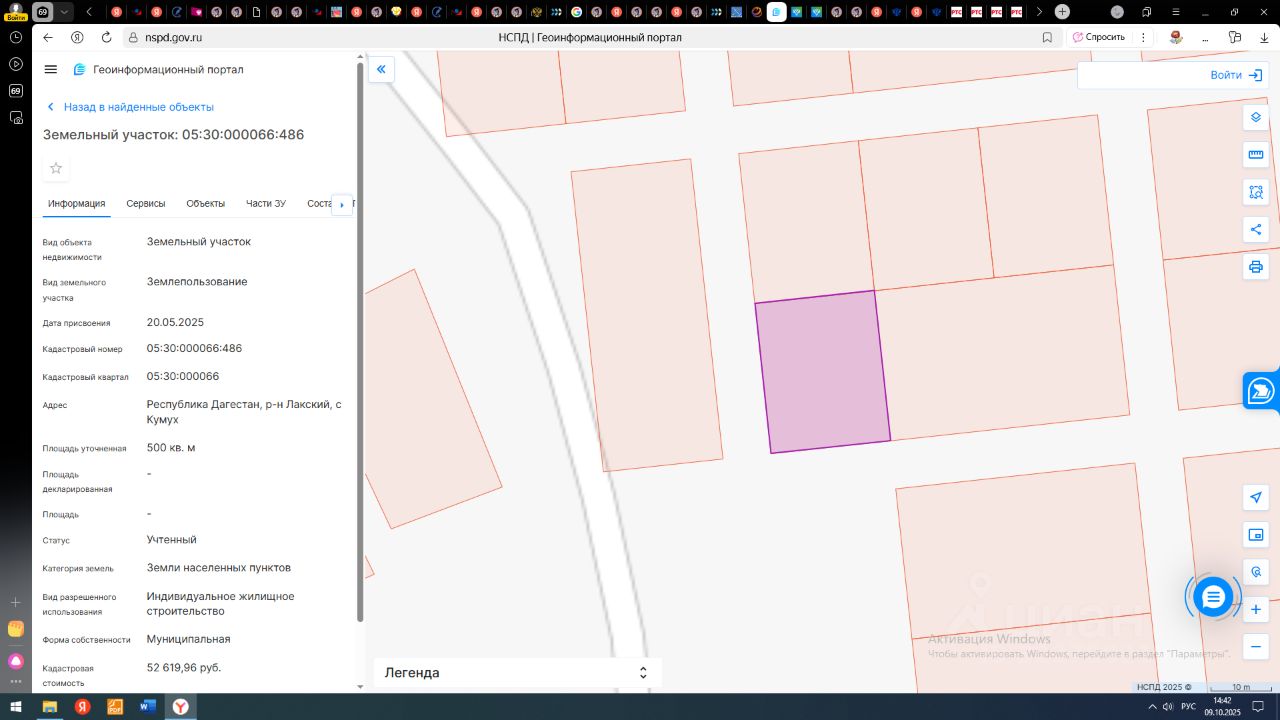1280x720 pixels.
Task: Select the ruler measurement tool
Action: pos(1256,155)
